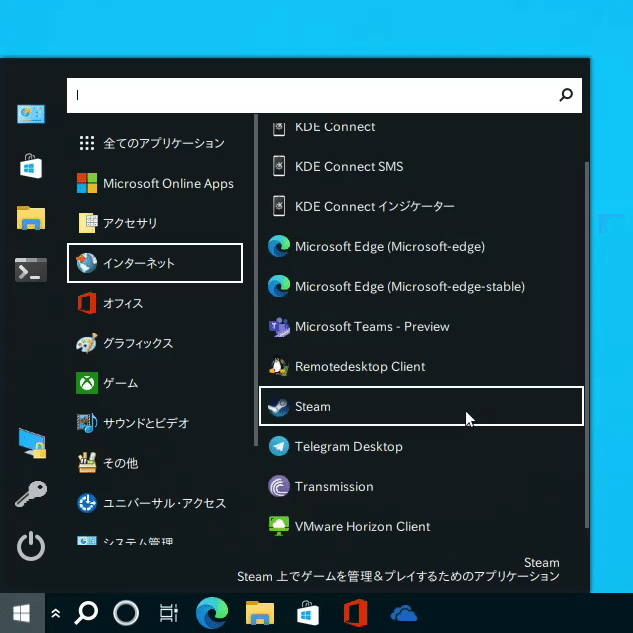Click the lock screen monitor icon in the sidebar
The image size is (633, 633).
click(32, 444)
